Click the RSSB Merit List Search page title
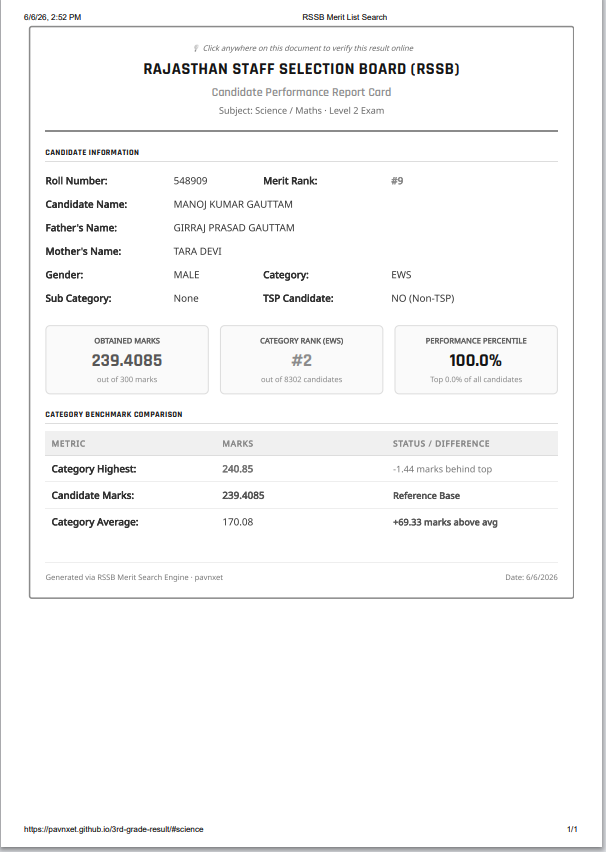 click(x=345, y=17)
